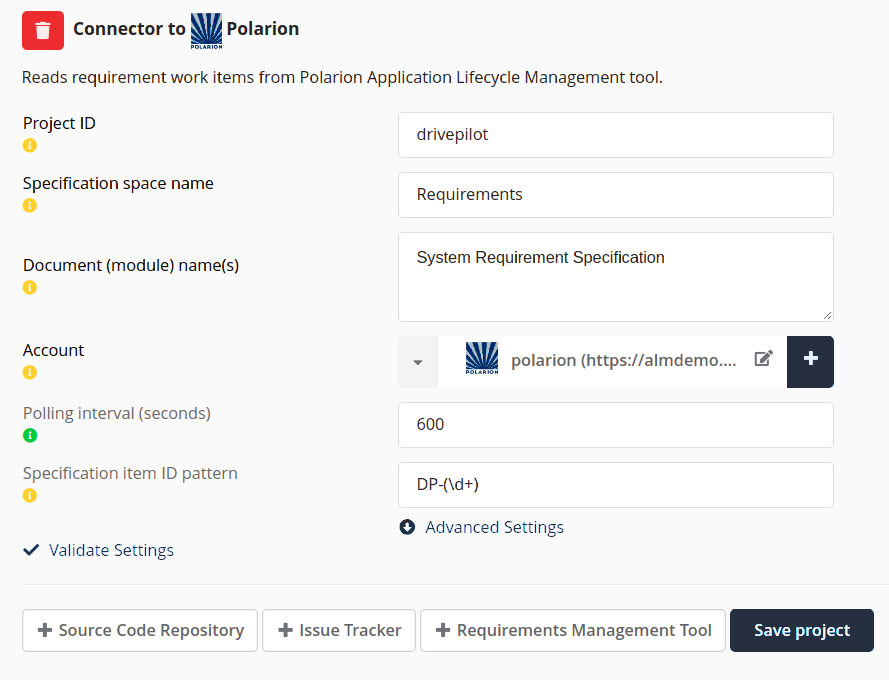Expand Advanced Settings
This screenshot has height=680, width=889.
(494, 527)
